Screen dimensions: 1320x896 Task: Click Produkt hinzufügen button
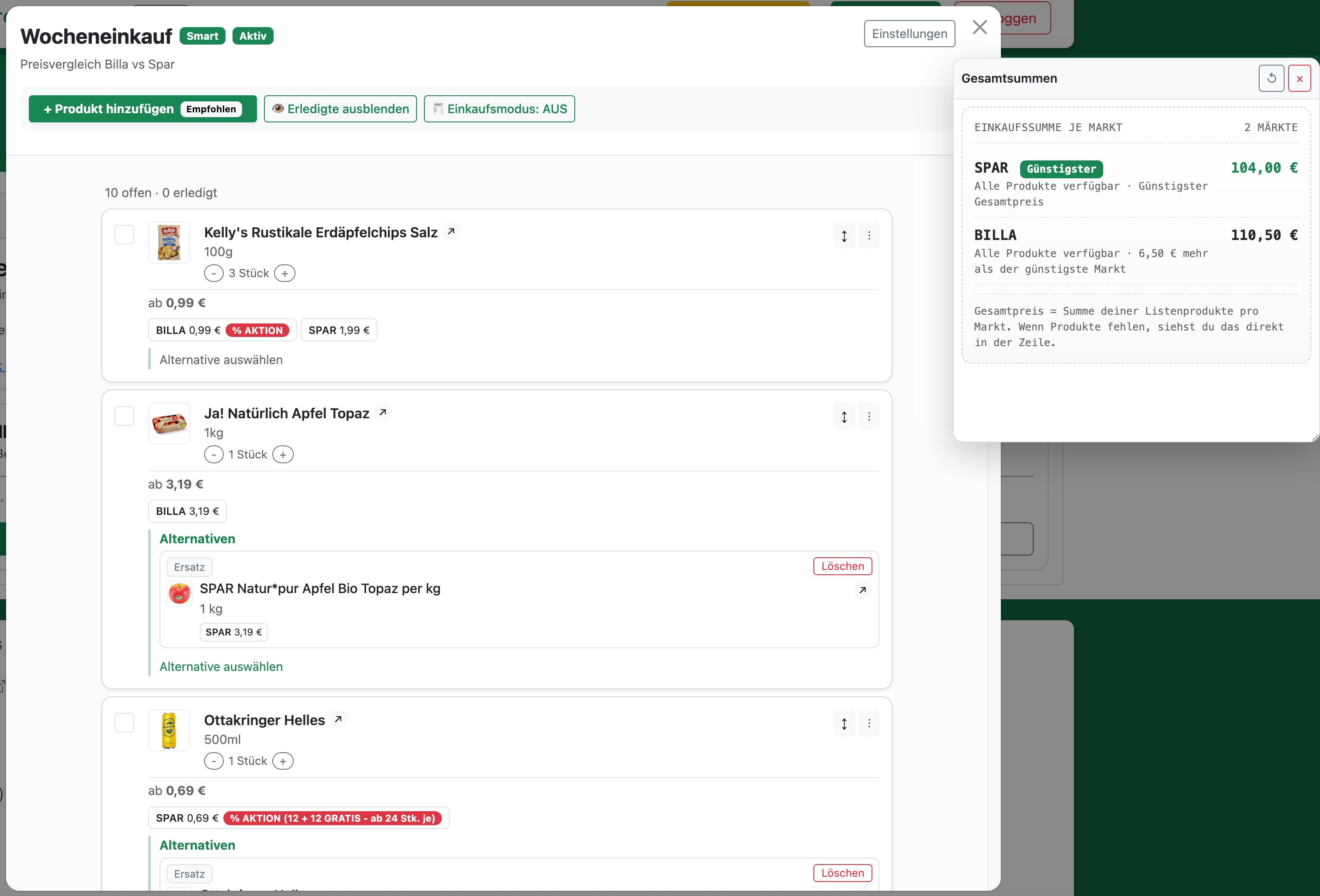(x=142, y=108)
